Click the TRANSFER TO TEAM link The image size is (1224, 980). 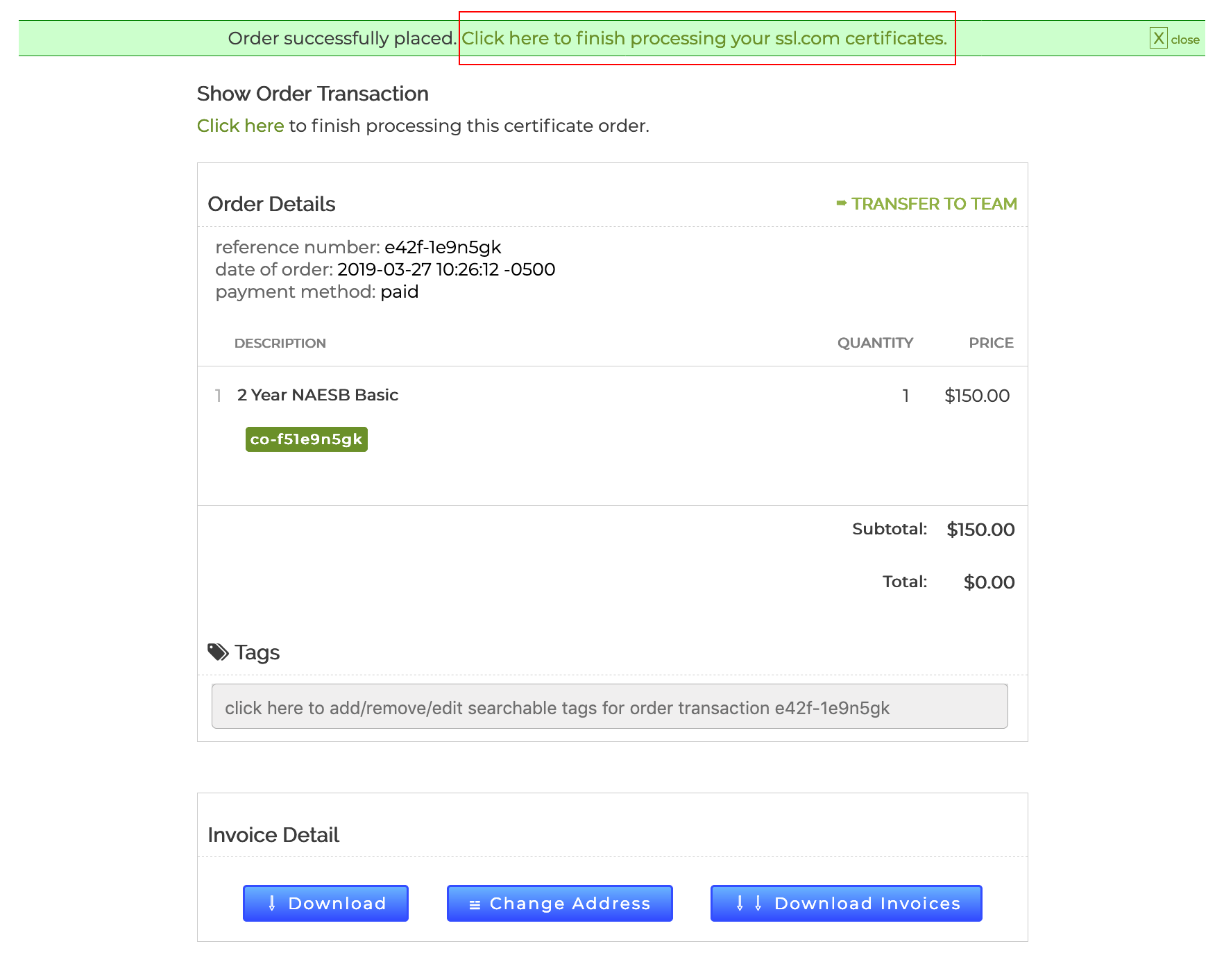click(x=934, y=204)
